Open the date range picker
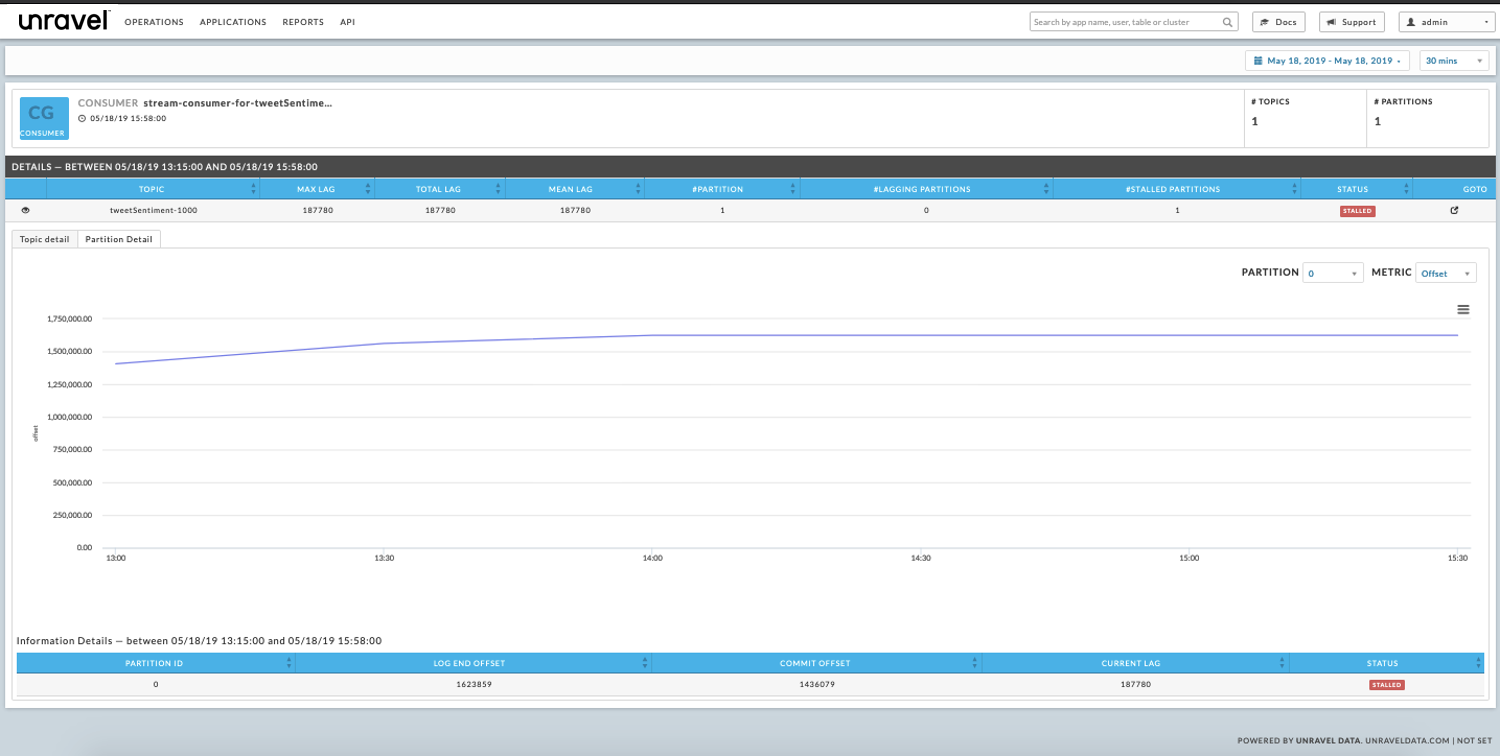1500x756 pixels. pos(1327,61)
